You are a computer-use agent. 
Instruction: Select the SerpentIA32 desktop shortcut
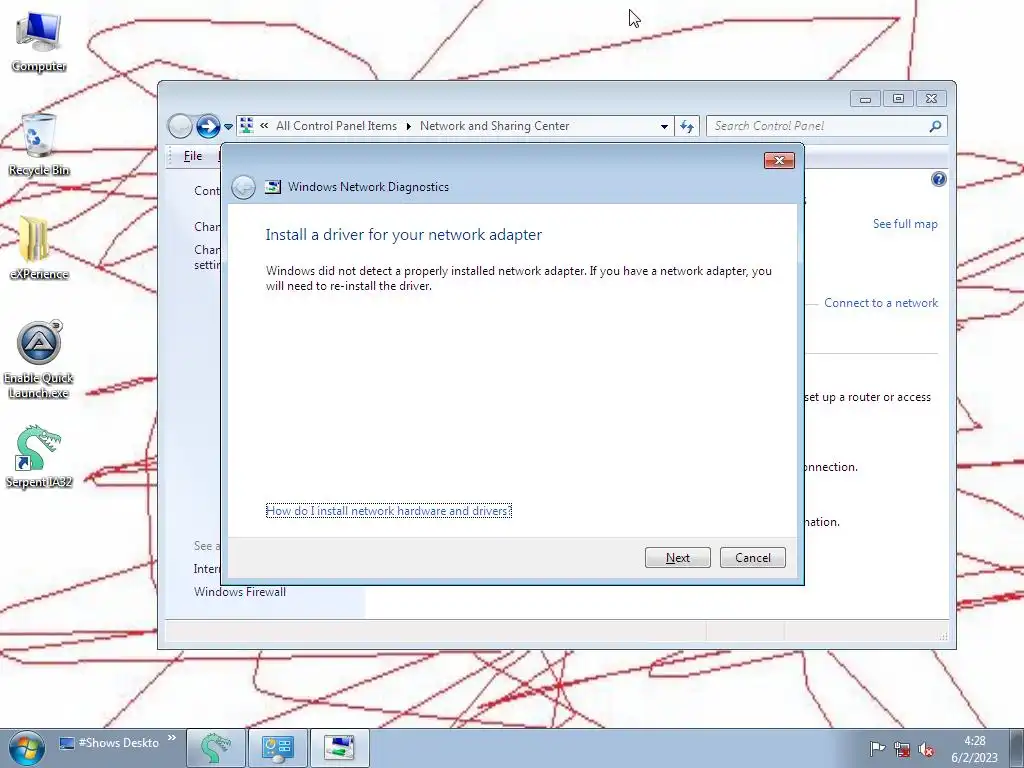[39, 457]
